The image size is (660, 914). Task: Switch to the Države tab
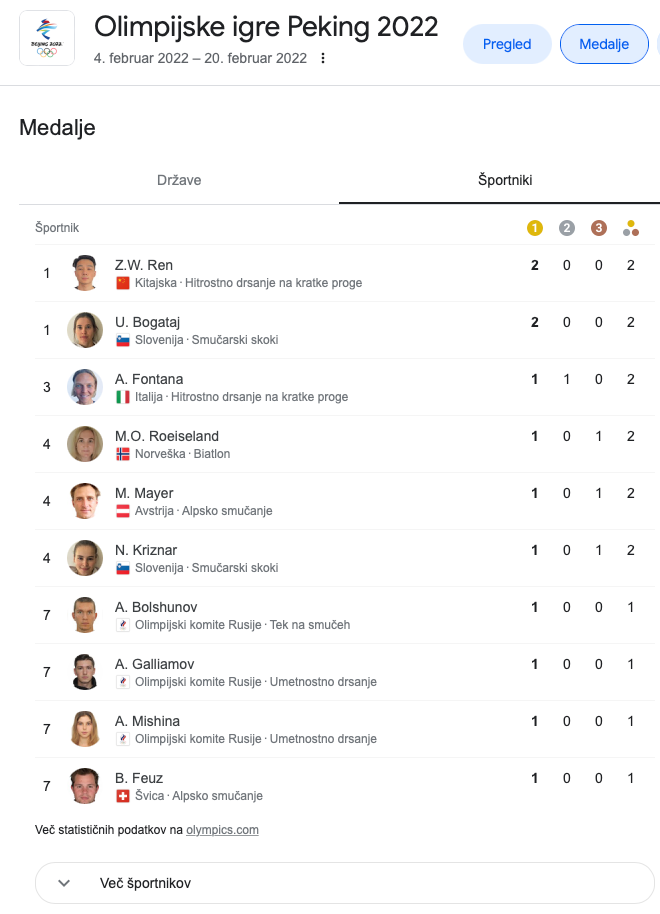pyautogui.click(x=179, y=180)
